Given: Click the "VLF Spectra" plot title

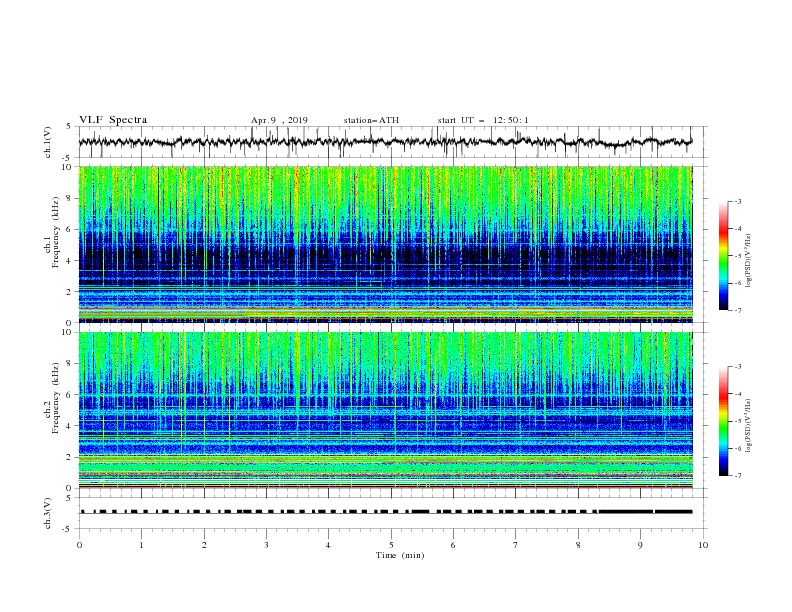Looking at the screenshot, I should click(113, 120).
